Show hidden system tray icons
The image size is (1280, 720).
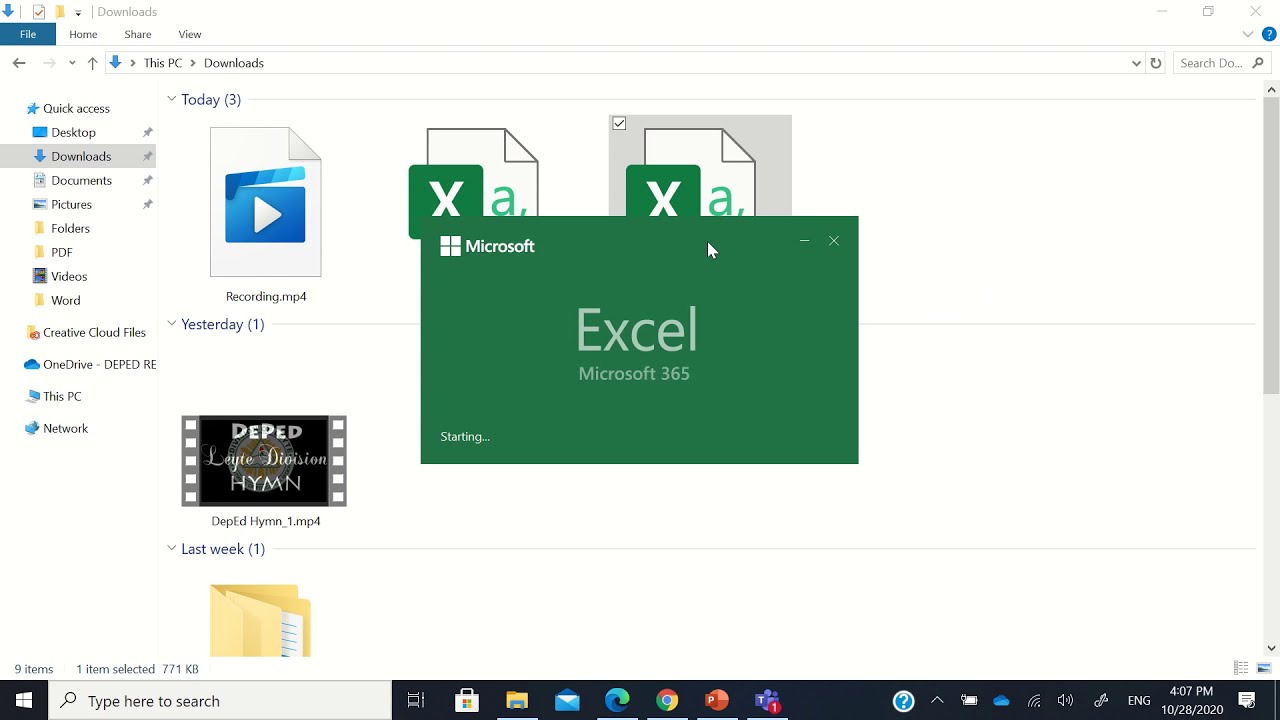937,701
